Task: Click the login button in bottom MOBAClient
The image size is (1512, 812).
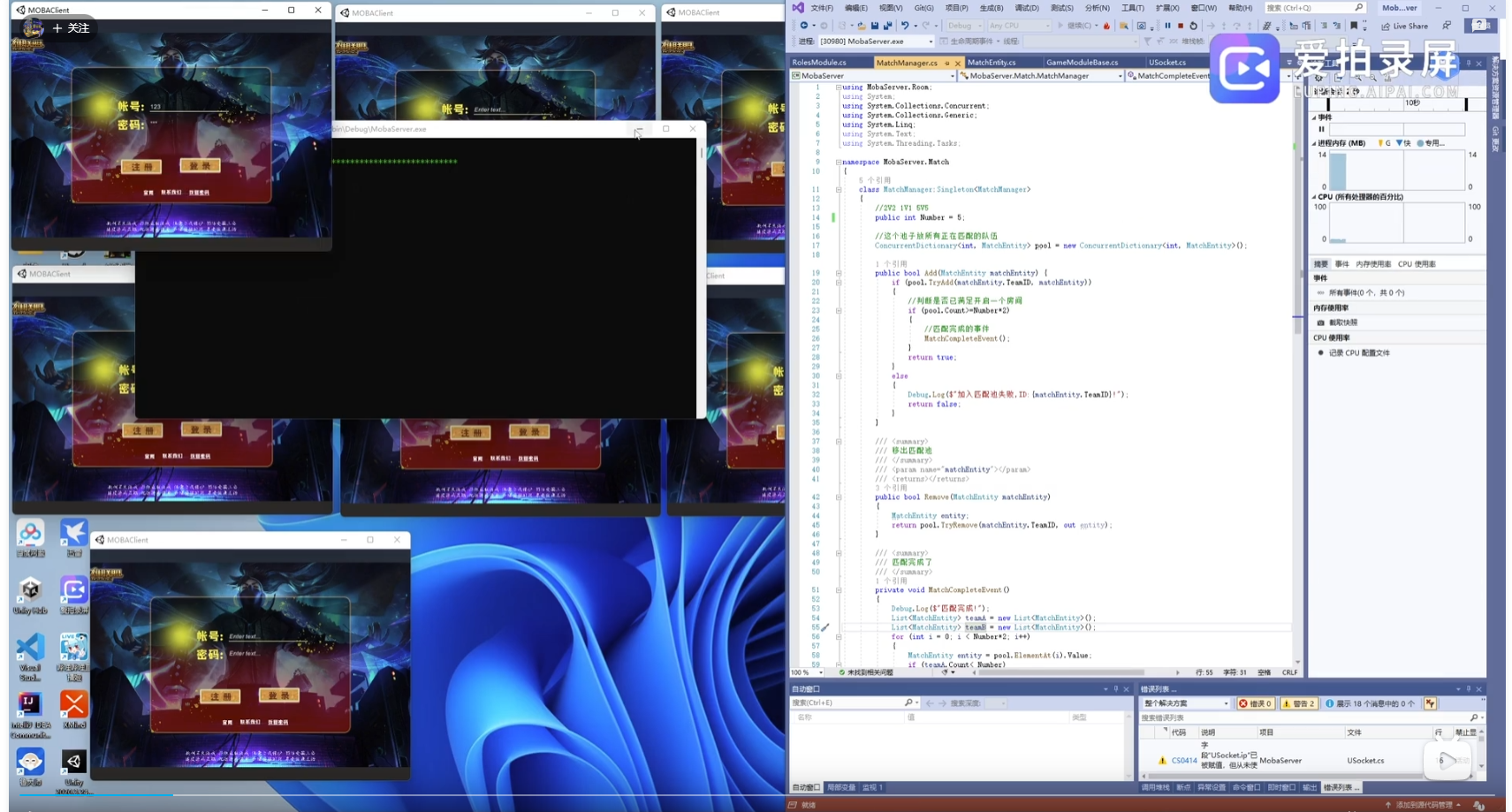Action: click(278, 695)
